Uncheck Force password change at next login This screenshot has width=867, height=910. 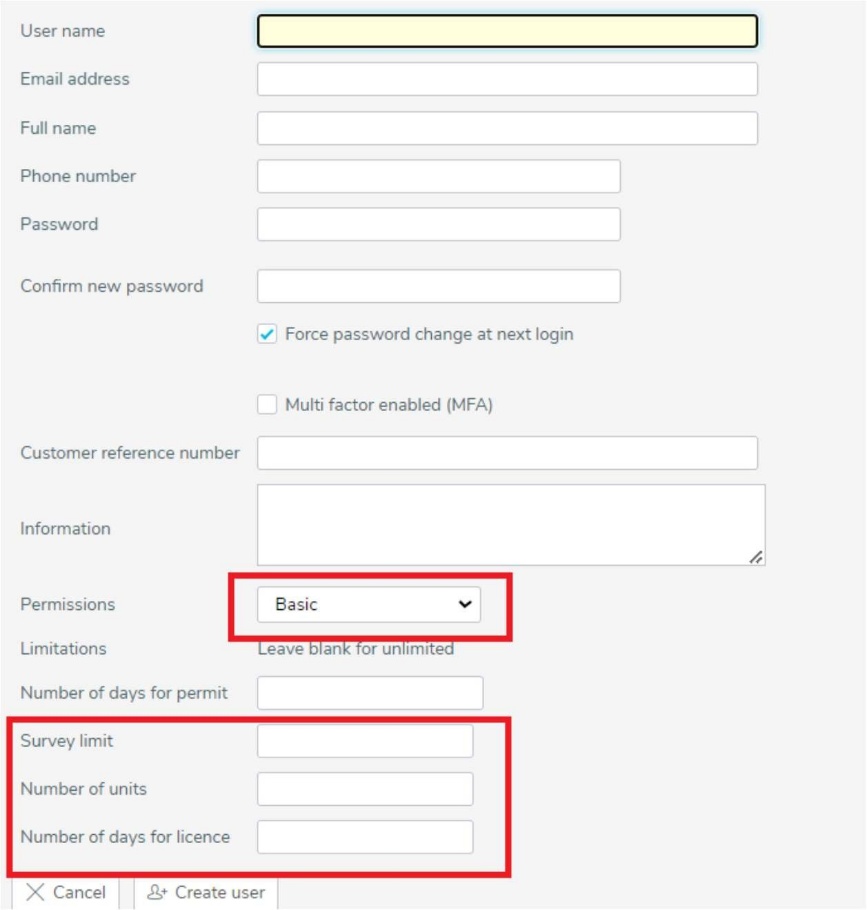267,335
